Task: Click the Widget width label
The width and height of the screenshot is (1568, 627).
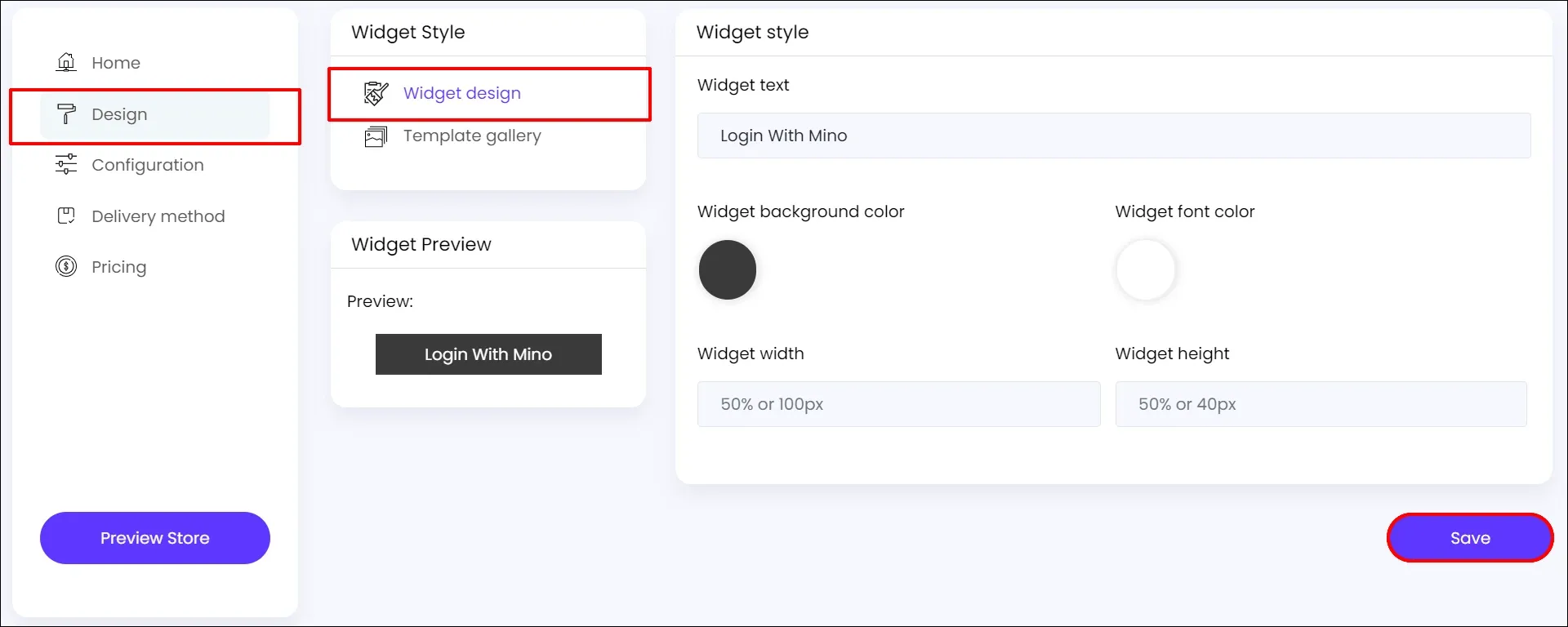Action: pyautogui.click(x=751, y=354)
